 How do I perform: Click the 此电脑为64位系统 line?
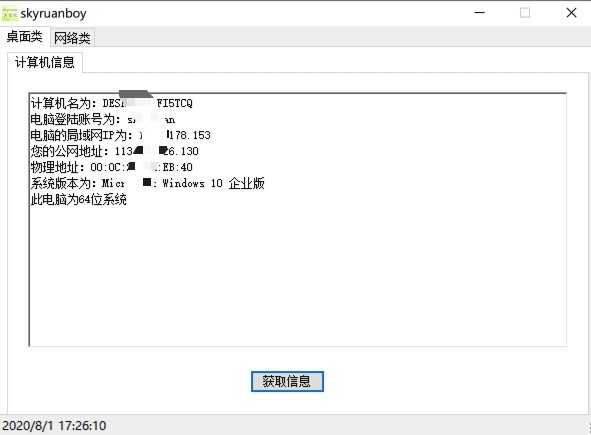(x=78, y=199)
